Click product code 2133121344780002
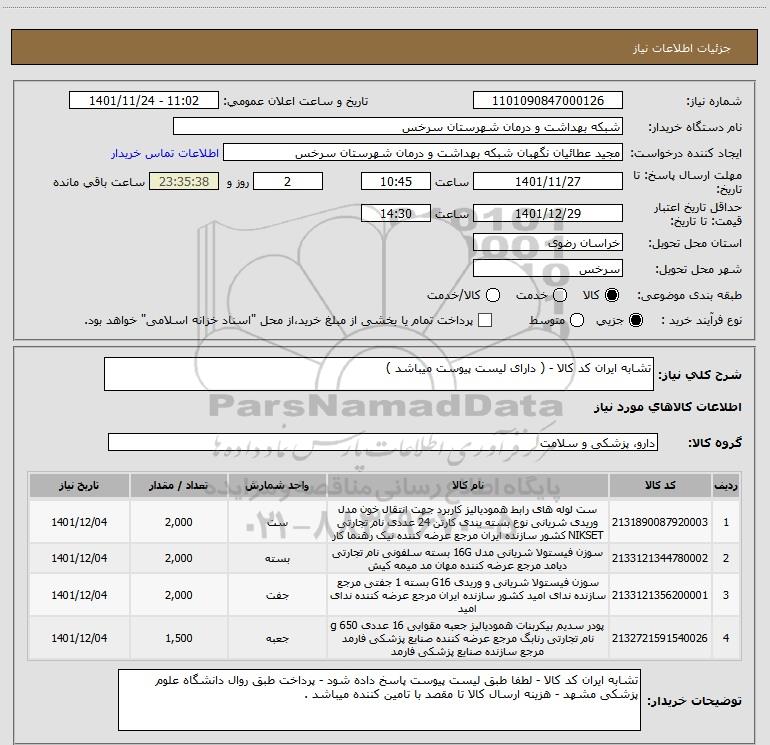Image resolution: width=770 pixels, height=745 pixels. pos(660,558)
